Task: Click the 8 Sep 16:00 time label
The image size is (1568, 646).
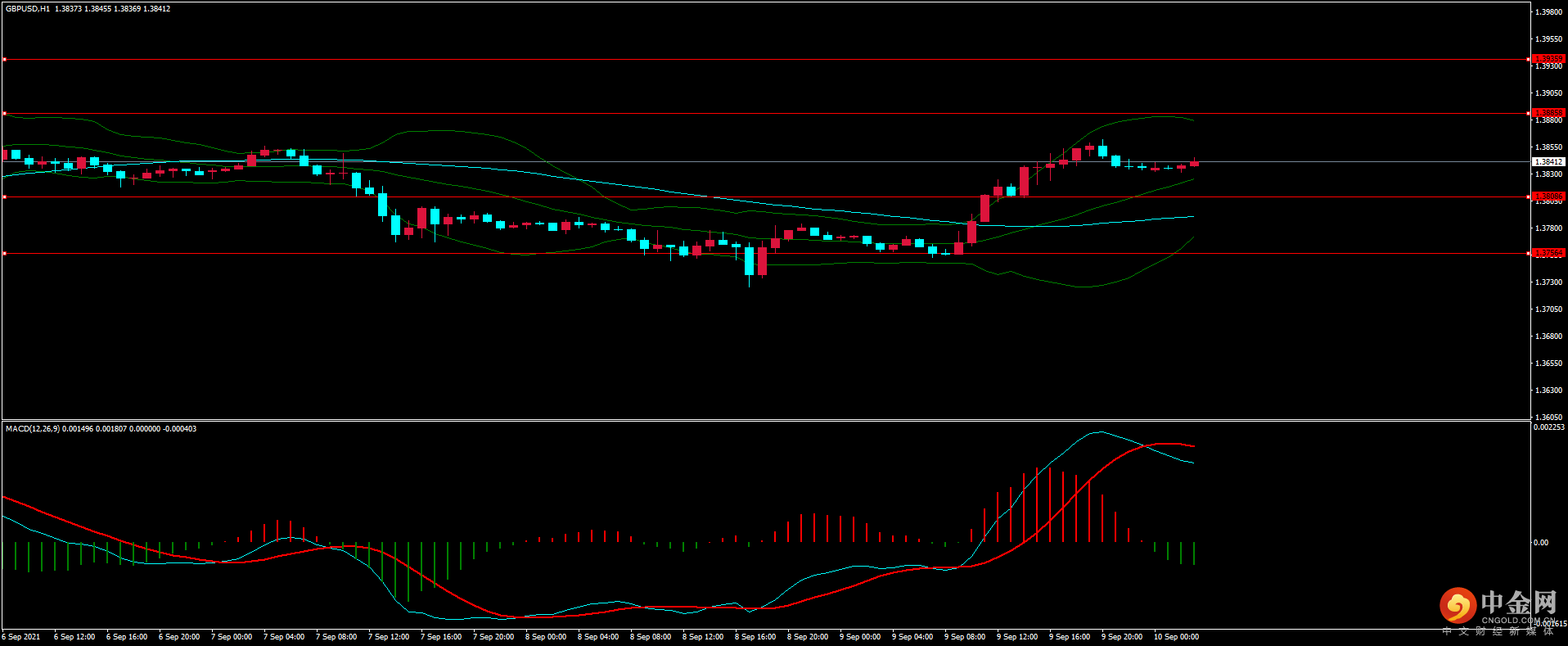Action: (755, 637)
